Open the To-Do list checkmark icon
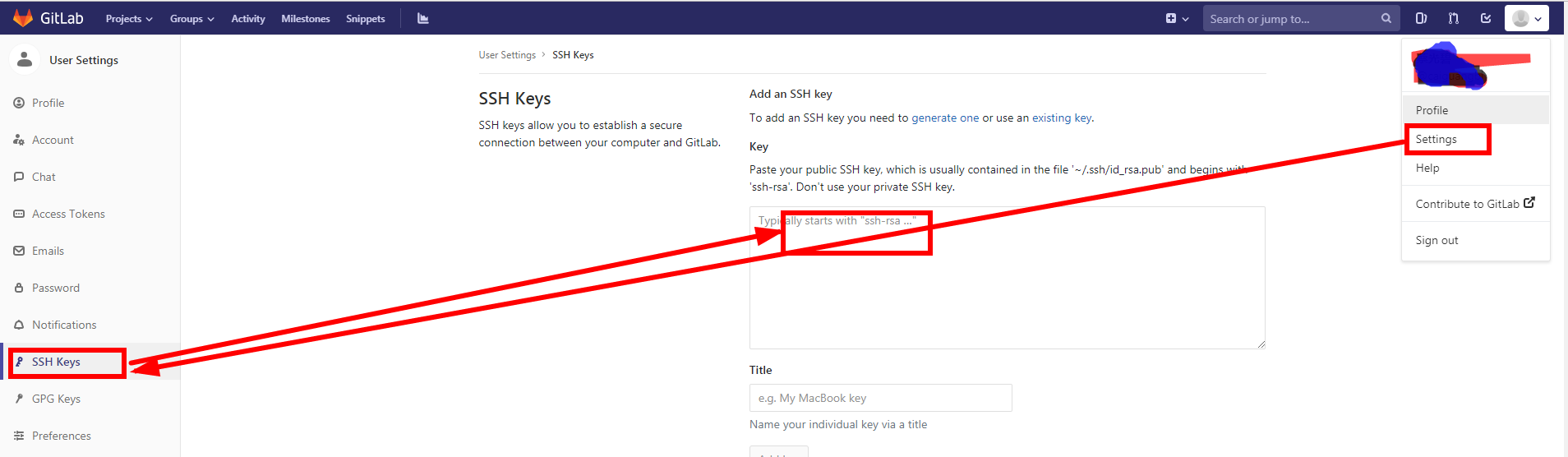1568x457 pixels. tap(1486, 18)
